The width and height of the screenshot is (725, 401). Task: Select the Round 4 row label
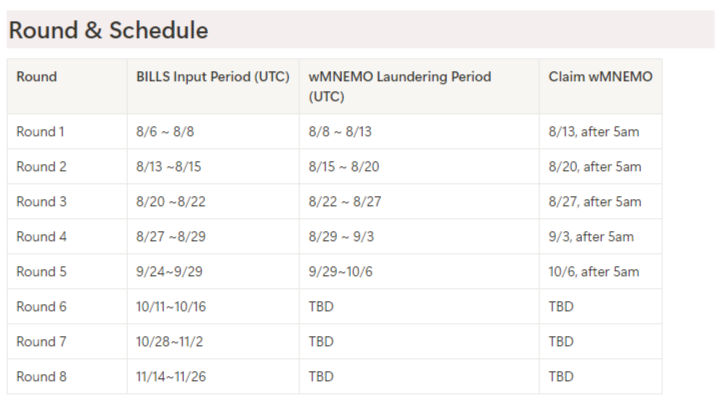pos(41,237)
